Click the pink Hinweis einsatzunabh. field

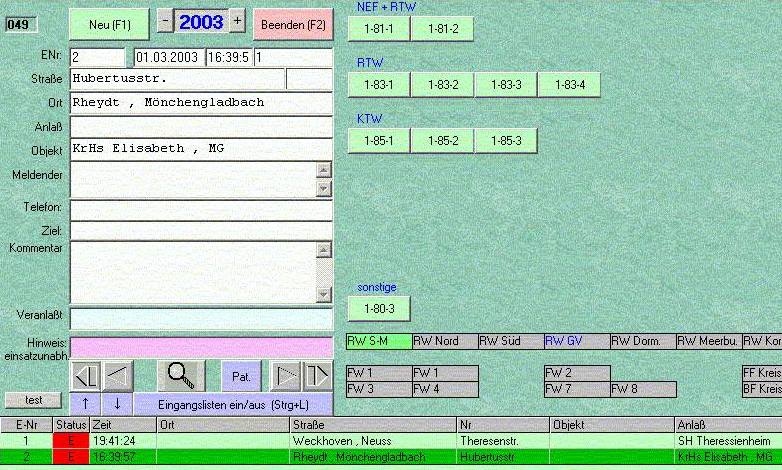201,347
